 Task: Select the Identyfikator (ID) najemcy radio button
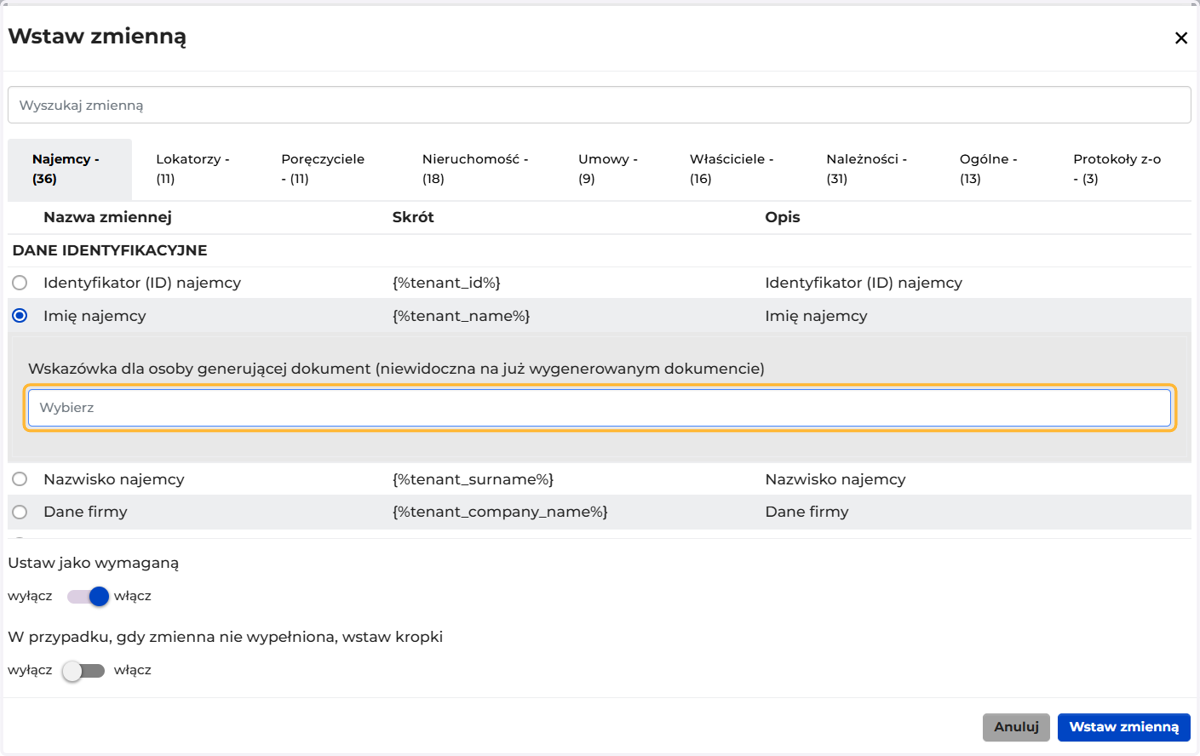(20, 283)
